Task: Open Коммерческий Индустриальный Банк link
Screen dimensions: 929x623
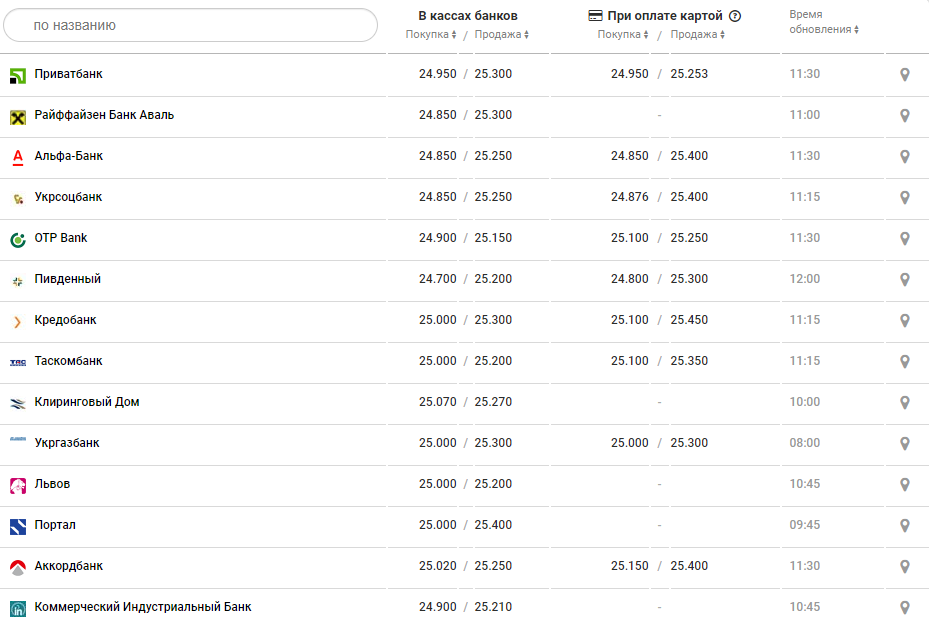Action: pos(143,607)
